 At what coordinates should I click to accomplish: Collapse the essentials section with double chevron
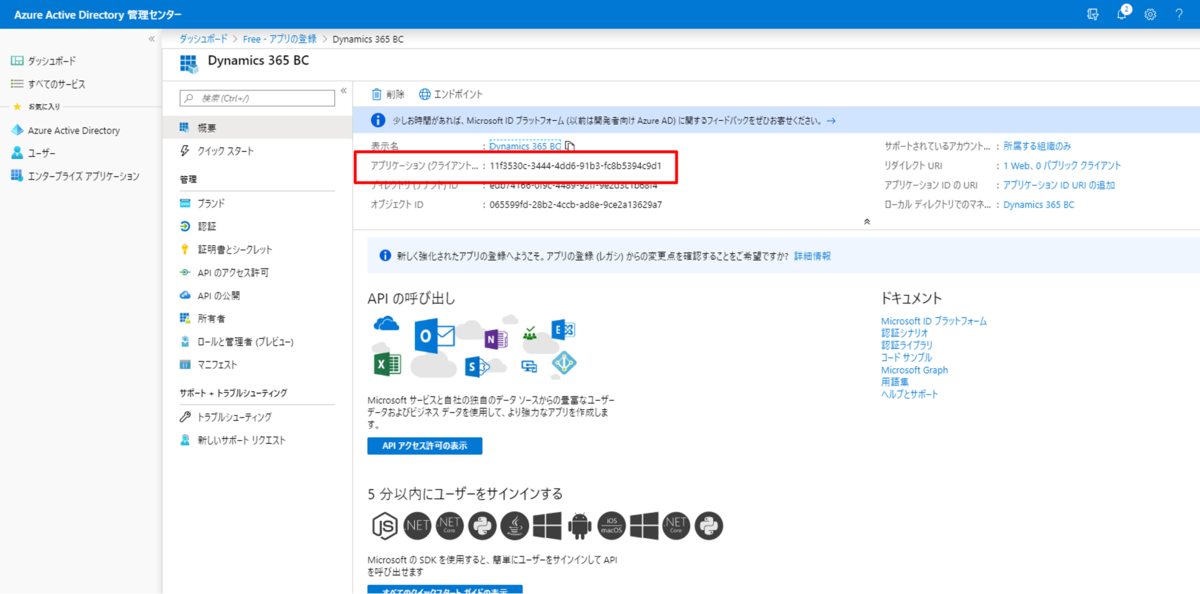(x=868, y=220)
